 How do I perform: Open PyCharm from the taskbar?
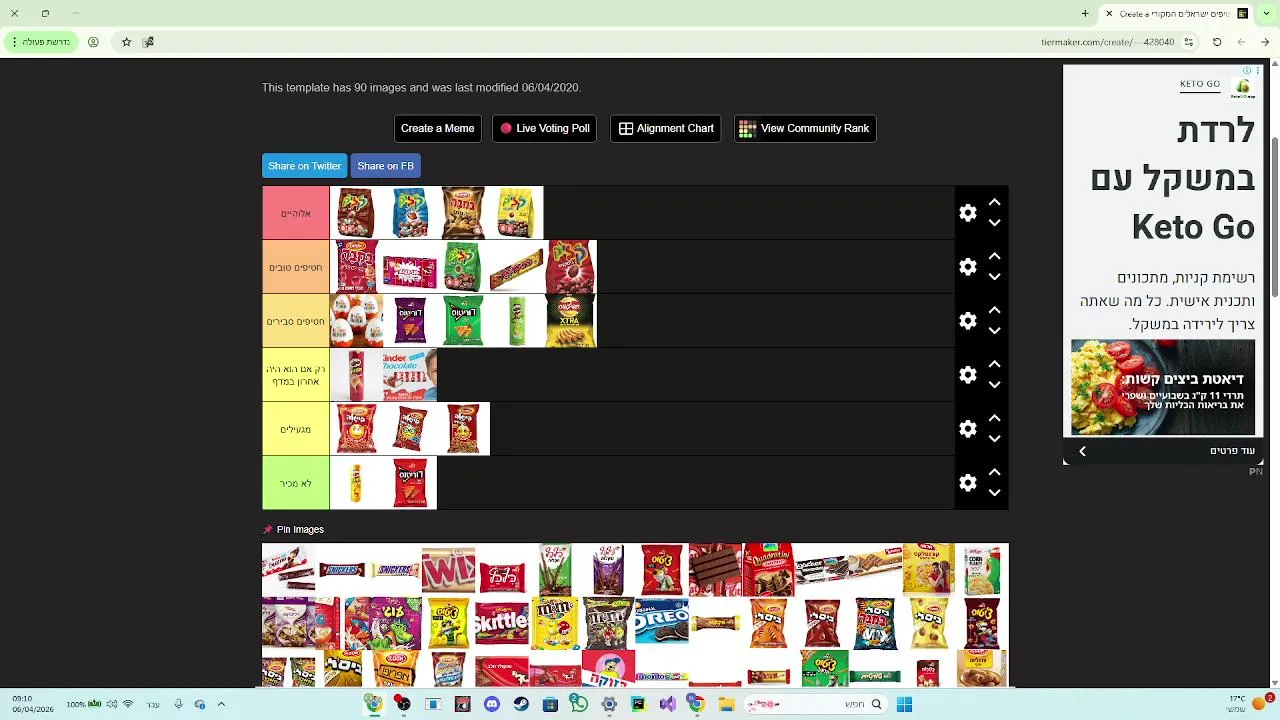point(638,704)
